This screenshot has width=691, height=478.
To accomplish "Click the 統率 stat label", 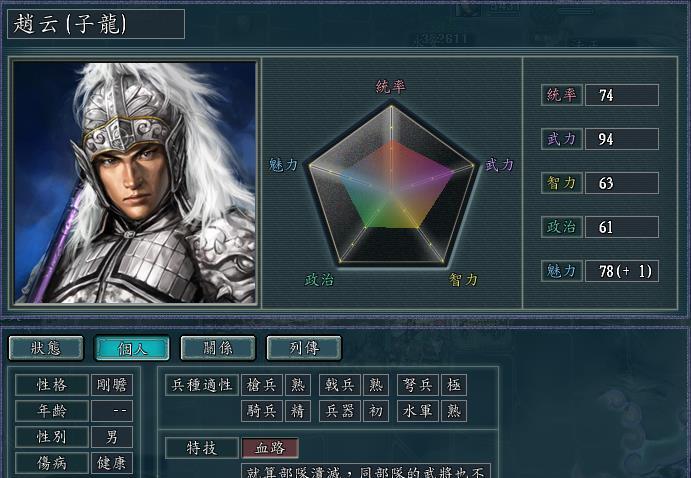I will (562, 95).
